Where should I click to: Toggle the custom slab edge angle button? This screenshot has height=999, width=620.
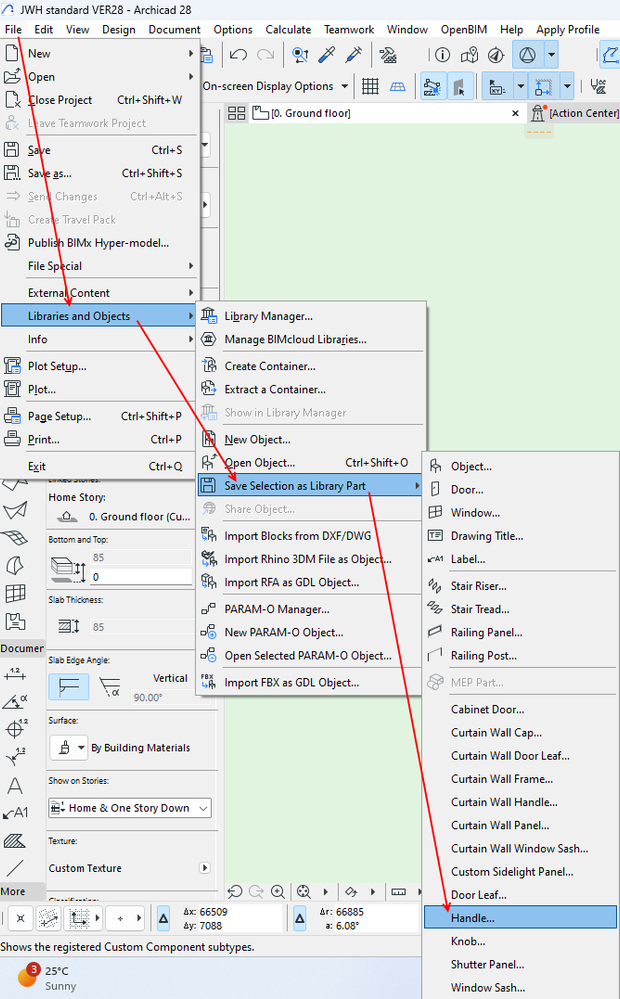[x=110, y=686]
